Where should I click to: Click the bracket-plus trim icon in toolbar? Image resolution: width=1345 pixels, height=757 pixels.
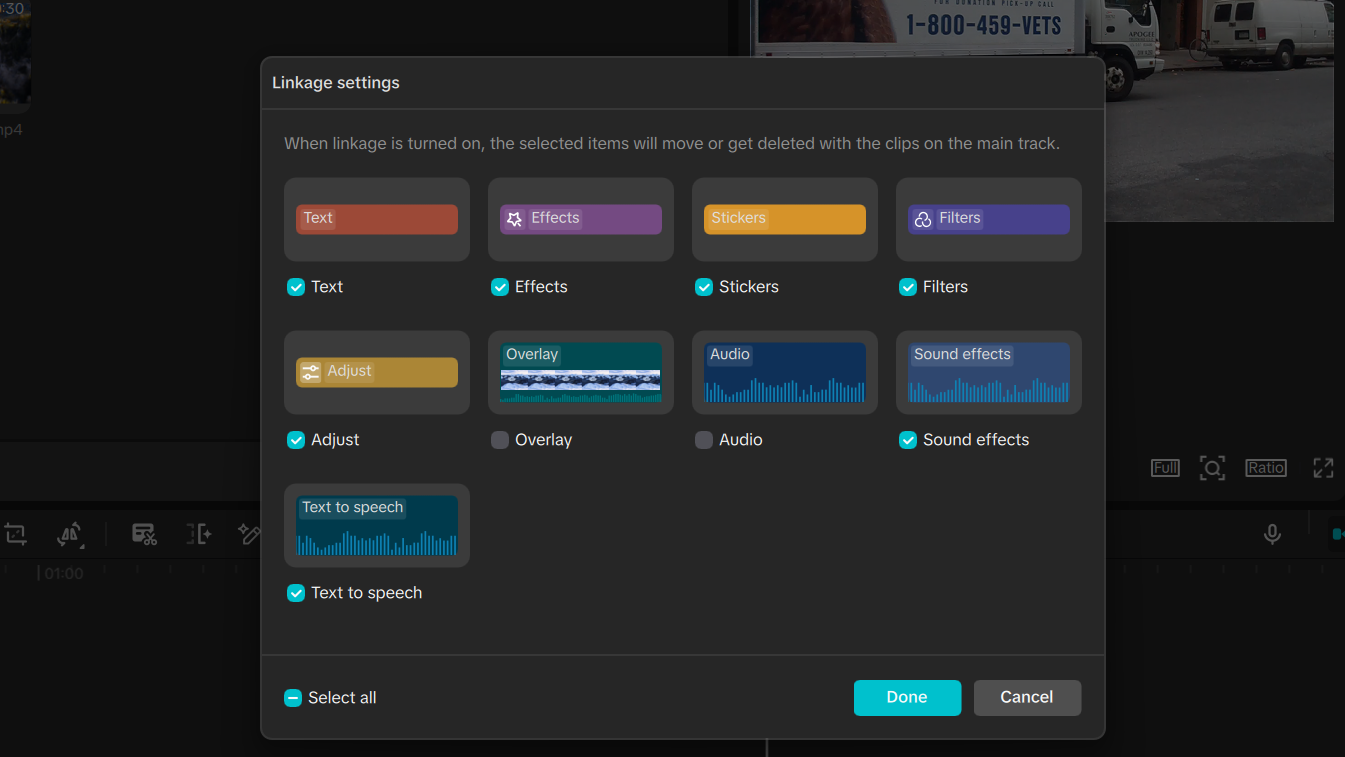click(x=199, y=534)
